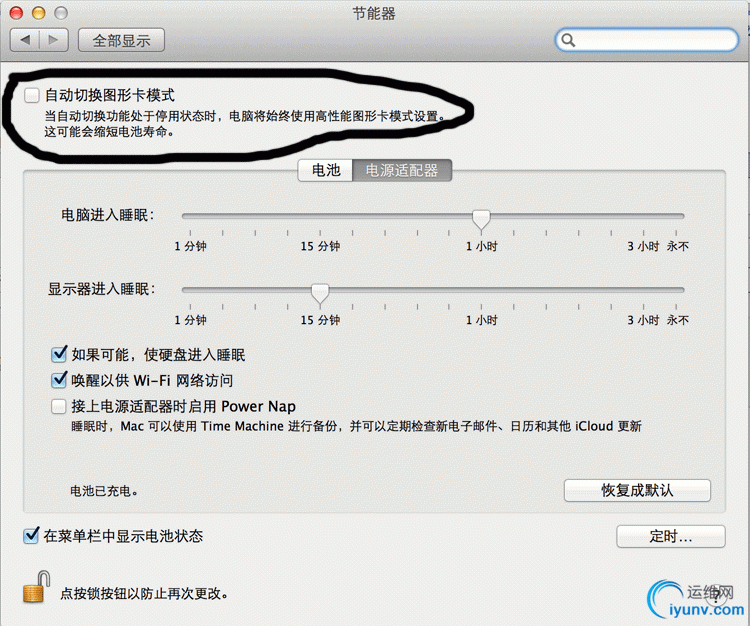Click the Power Nap Time Machine description
The height and width of the screenshot is (626, 750).
[x=356, y=426]
